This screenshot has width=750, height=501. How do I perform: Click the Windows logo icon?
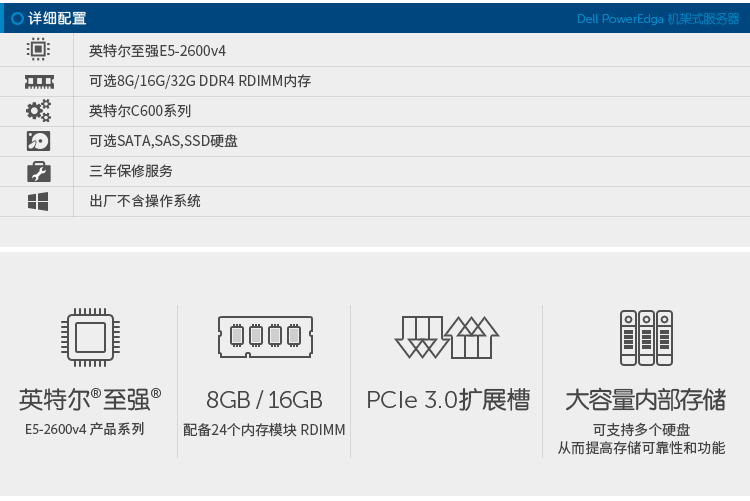coord(38,201)
